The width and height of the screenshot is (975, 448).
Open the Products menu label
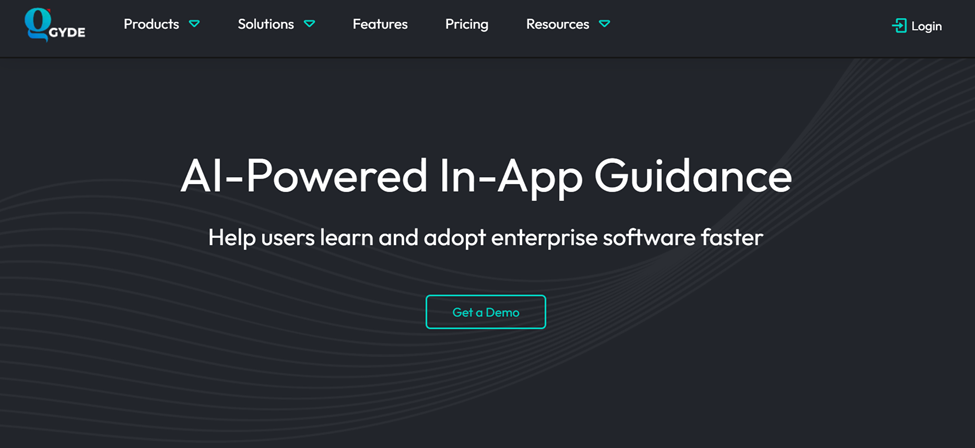point(151,24)
